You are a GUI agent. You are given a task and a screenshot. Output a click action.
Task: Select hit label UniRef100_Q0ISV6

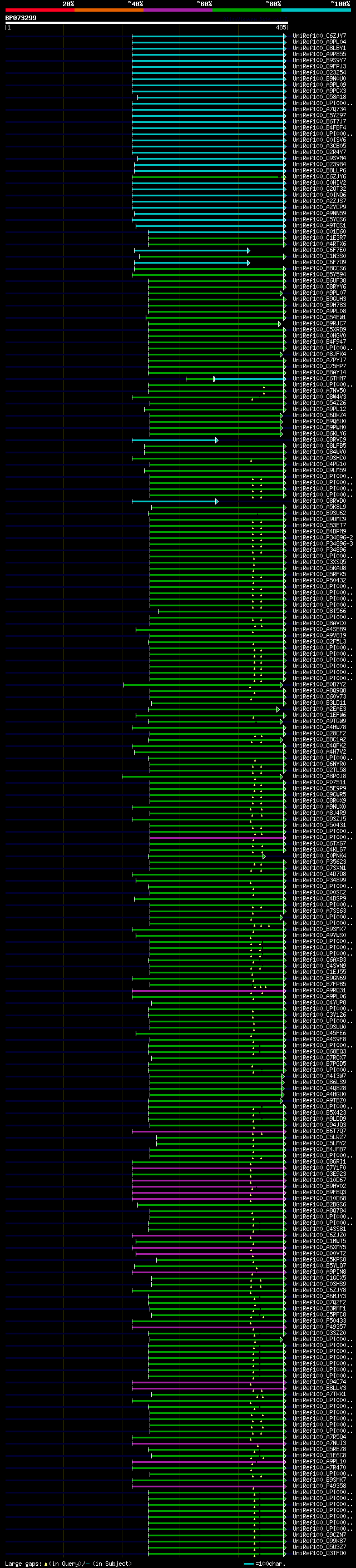pyautogui.click(x=319, y=140)
